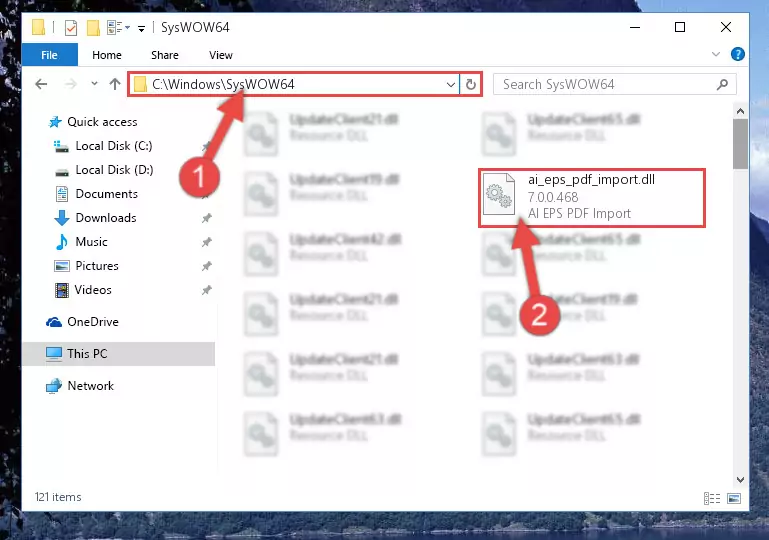This screenshot has height=540, width=769.
Task: Click the Videos pin icon
Action: point(206,290)
